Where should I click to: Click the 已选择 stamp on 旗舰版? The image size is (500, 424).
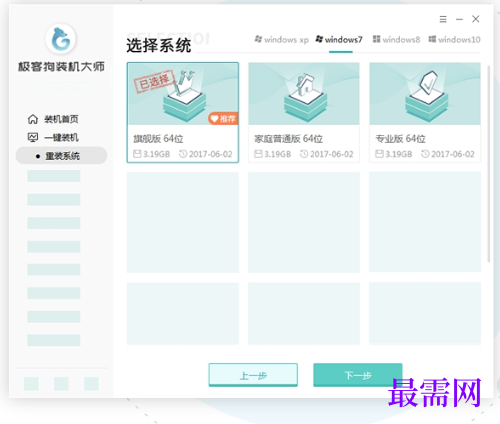point(154,81)
